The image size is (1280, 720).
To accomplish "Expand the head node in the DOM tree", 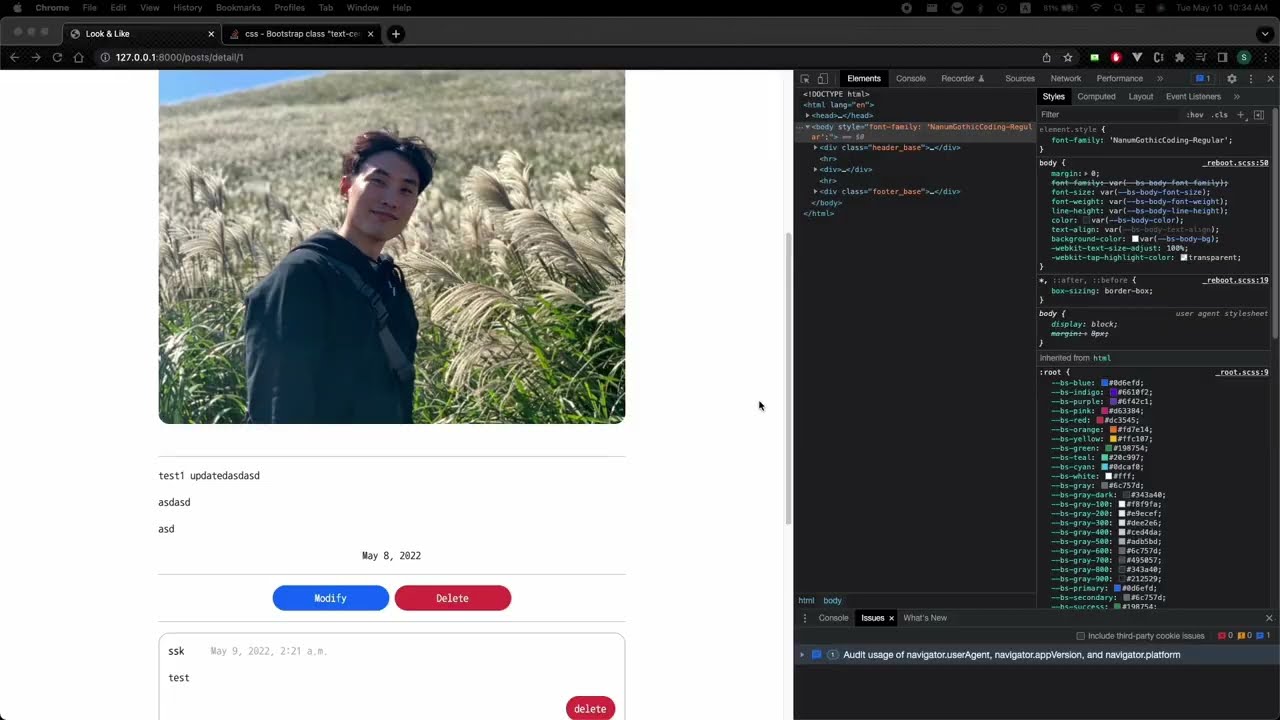I will pyautogui.click(x=808, y=115).
